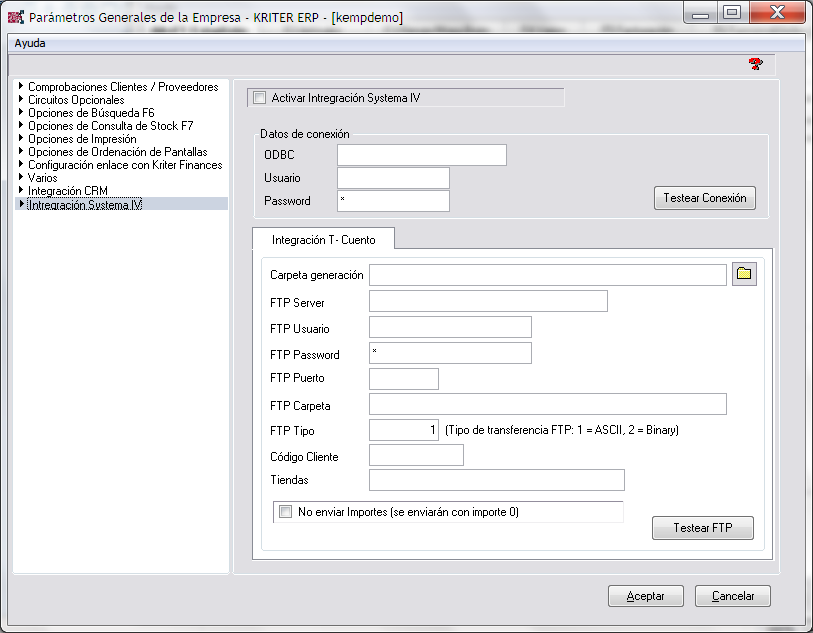Close the Parámetros Generales window
The height and width of the screenshot is (633, 813).
click(x=777, y=13)
